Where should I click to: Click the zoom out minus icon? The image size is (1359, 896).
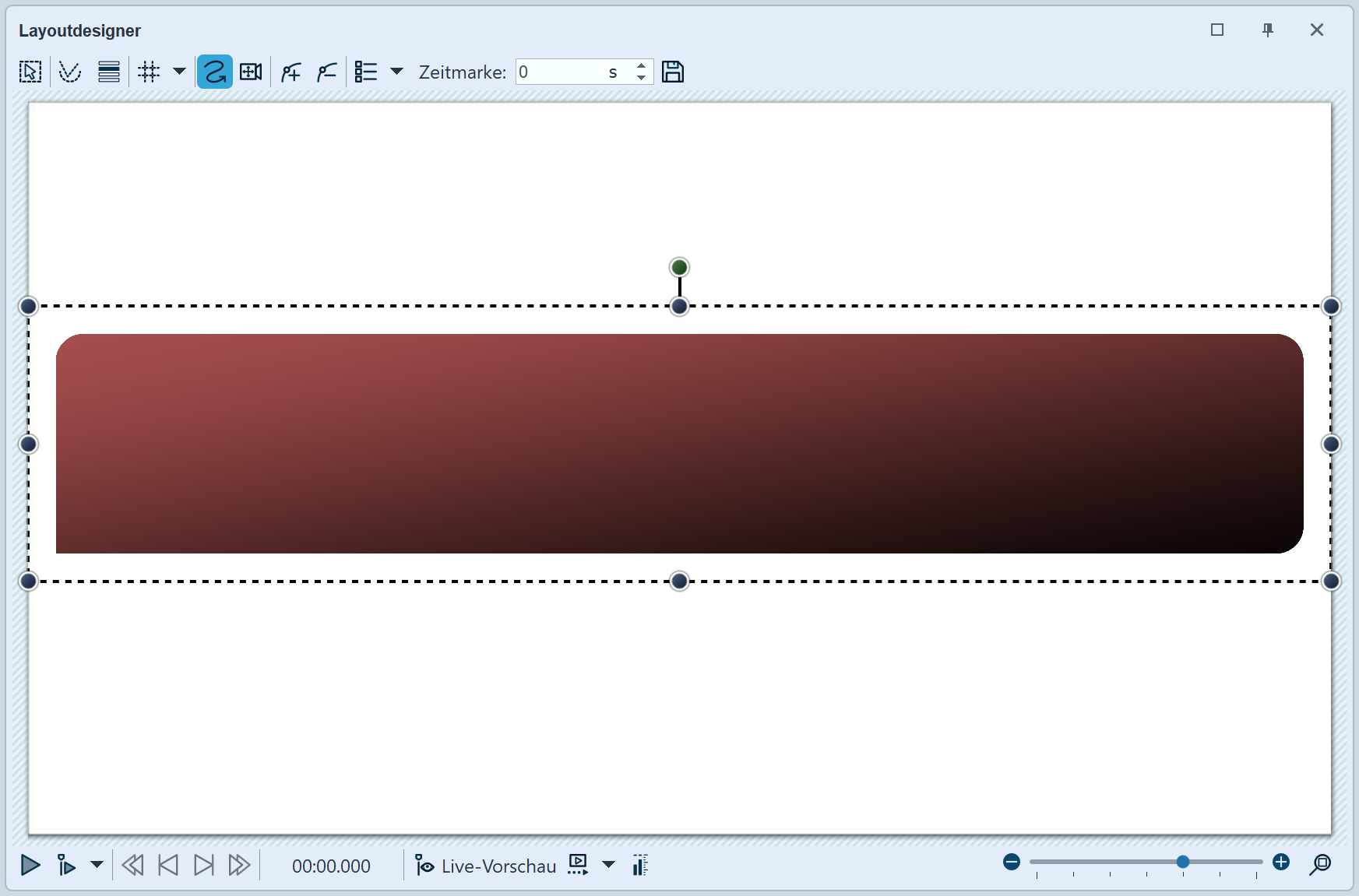tap(1012, 862)
